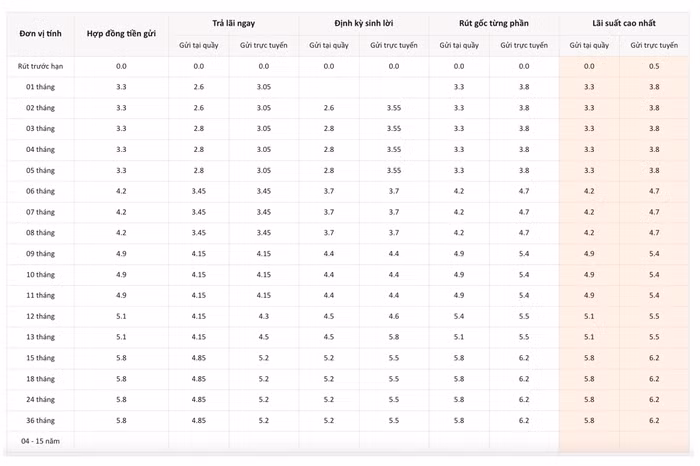
Task: Select the "Hợp đồng tiền gửi" header
Action: pos(121,33)
